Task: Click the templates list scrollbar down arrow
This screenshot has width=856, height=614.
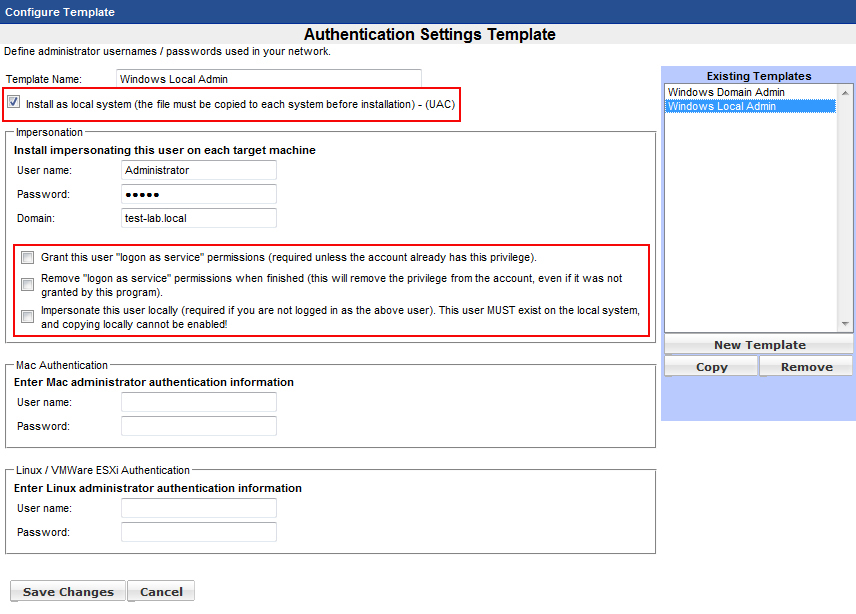Action: [846, 324]
